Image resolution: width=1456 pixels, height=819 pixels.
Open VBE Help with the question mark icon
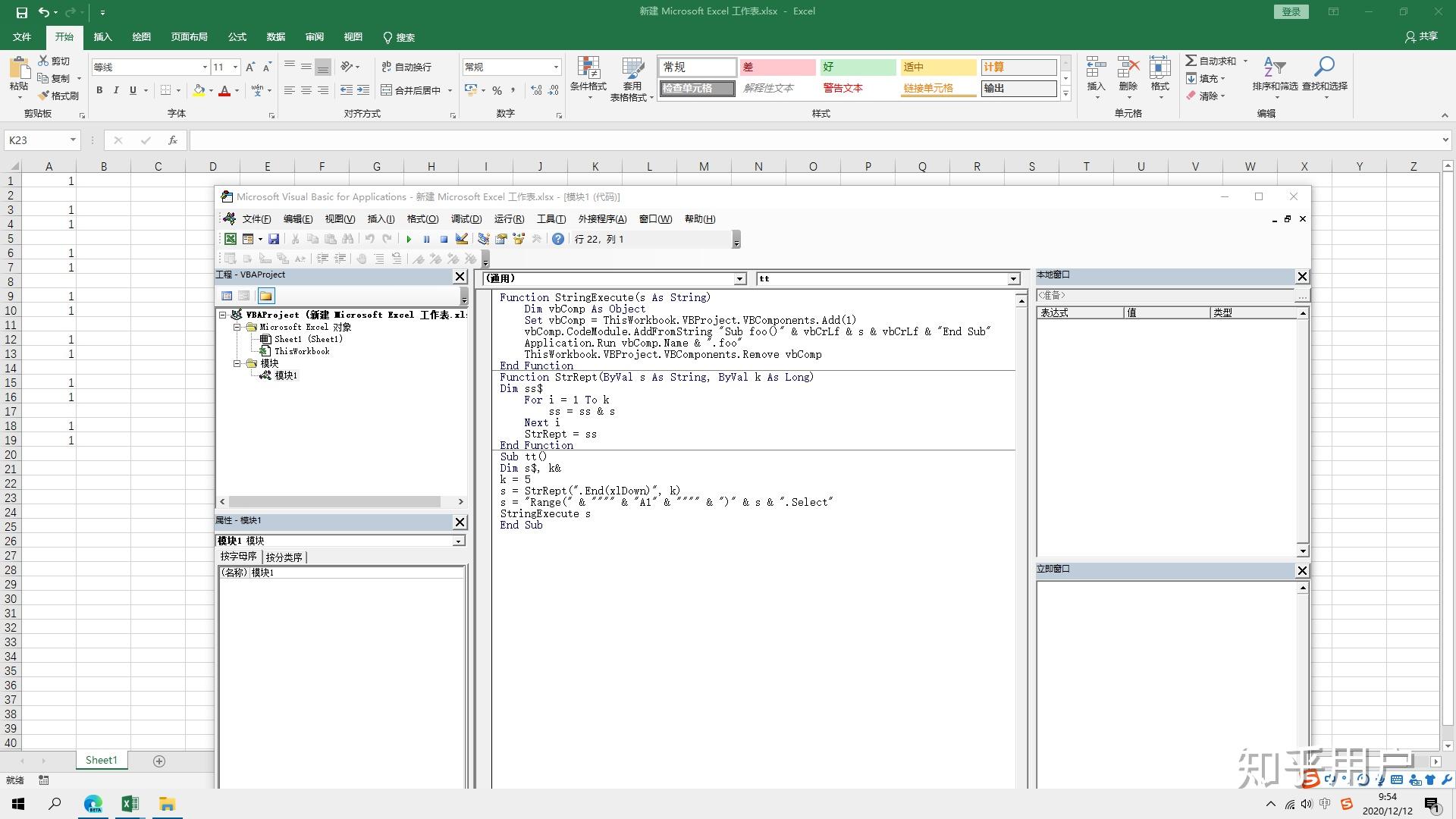point(558,239)
